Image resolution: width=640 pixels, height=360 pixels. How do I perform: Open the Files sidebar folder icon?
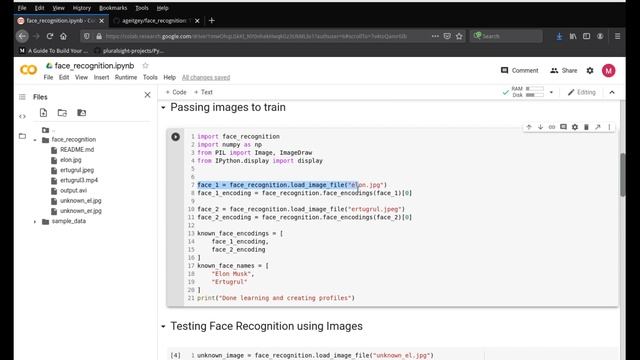22,136
